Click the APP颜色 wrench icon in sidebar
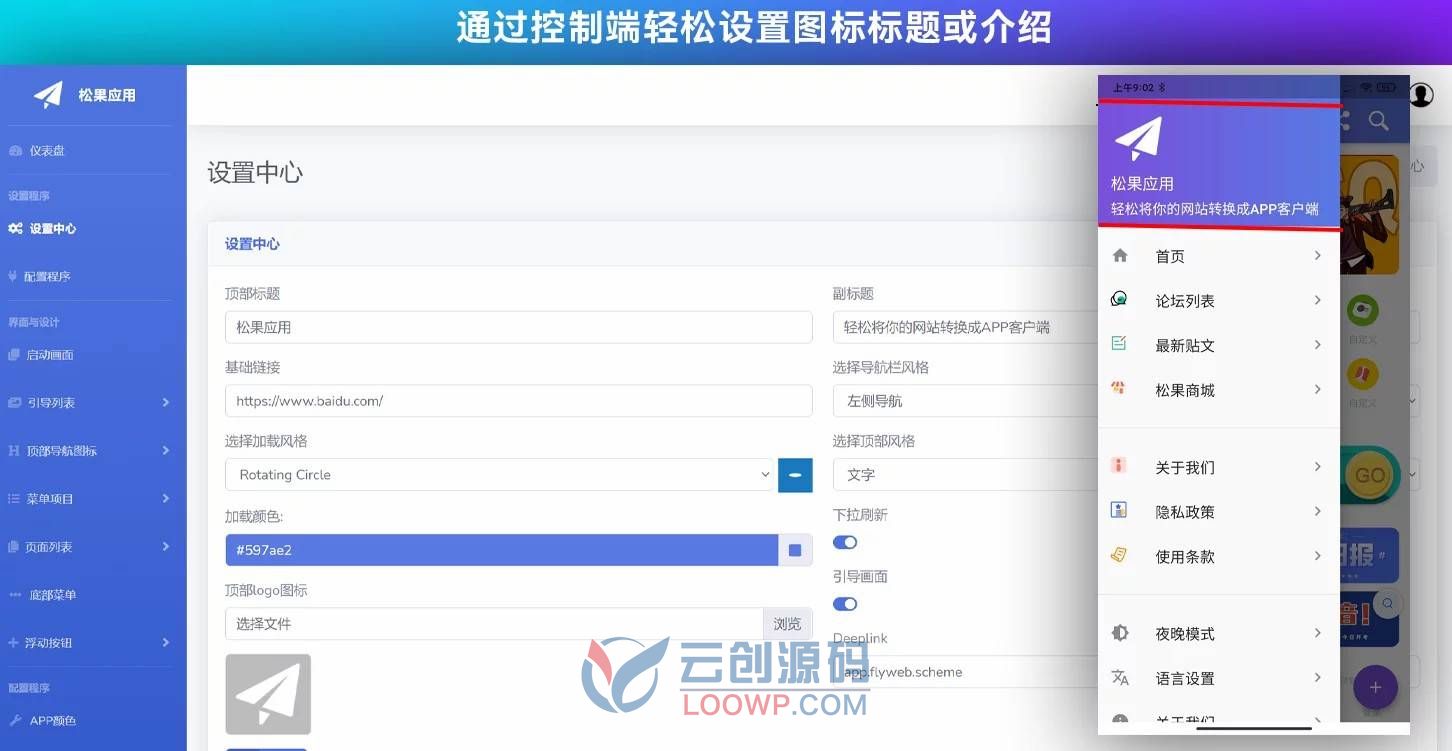 tap(15, 721)
